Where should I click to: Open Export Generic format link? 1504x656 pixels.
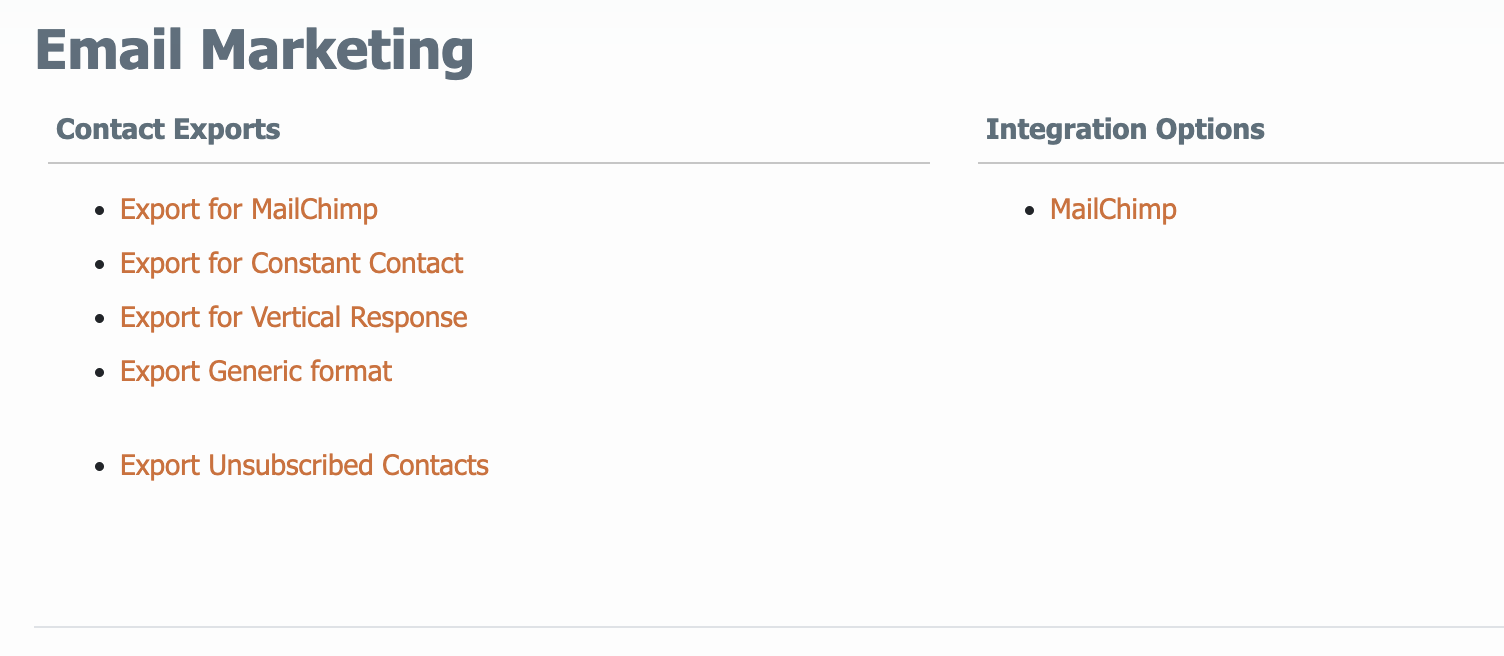click(x=256, y=371)
